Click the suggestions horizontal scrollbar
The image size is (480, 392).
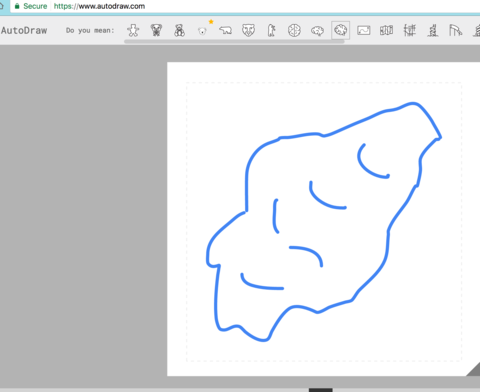[234, 42]
